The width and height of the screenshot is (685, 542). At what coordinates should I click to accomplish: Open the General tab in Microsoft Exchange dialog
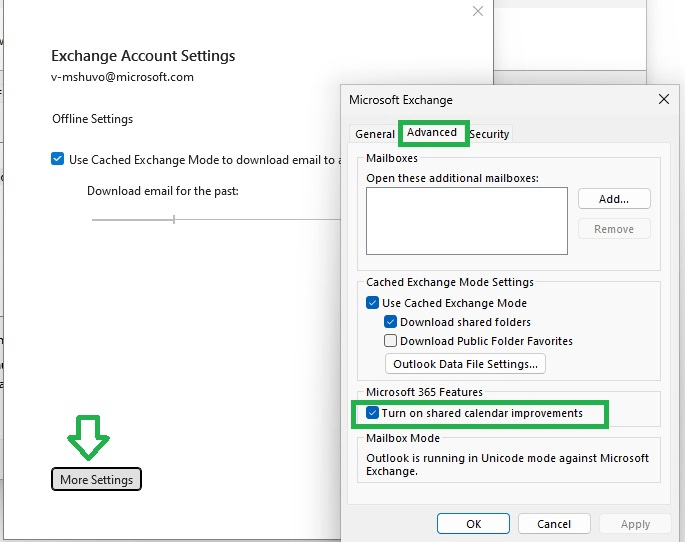pyautogui.click(x=374, y=134)
